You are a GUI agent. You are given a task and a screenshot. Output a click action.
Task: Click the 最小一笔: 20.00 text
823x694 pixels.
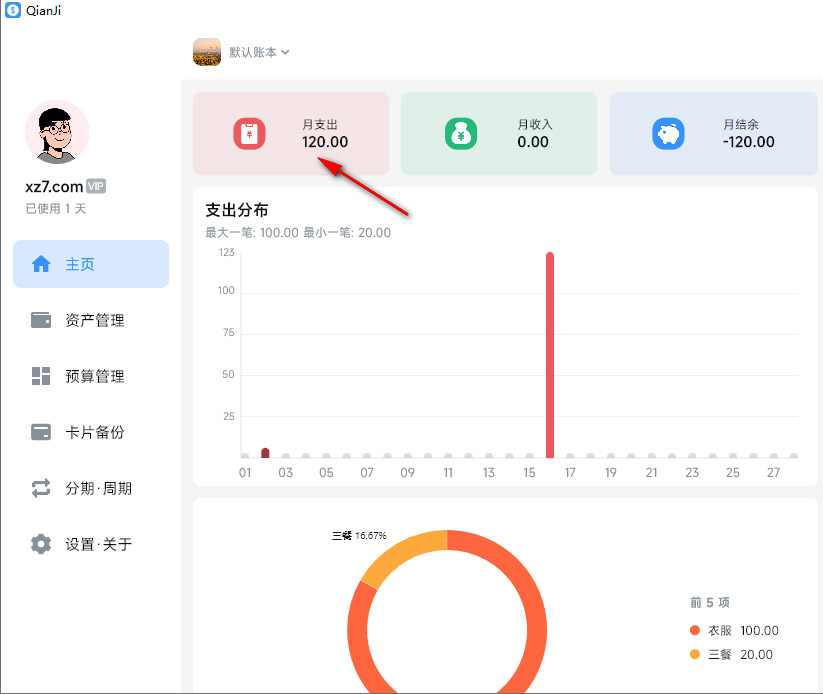click(x=347, y=233)
